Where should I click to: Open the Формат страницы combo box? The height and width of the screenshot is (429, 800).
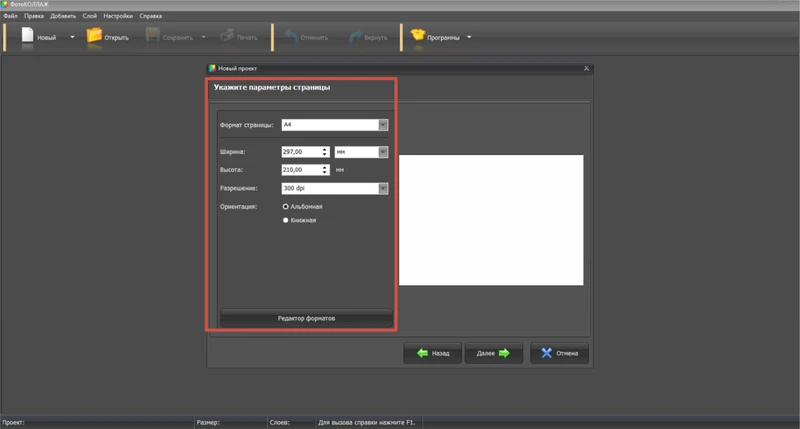(335, 125)
